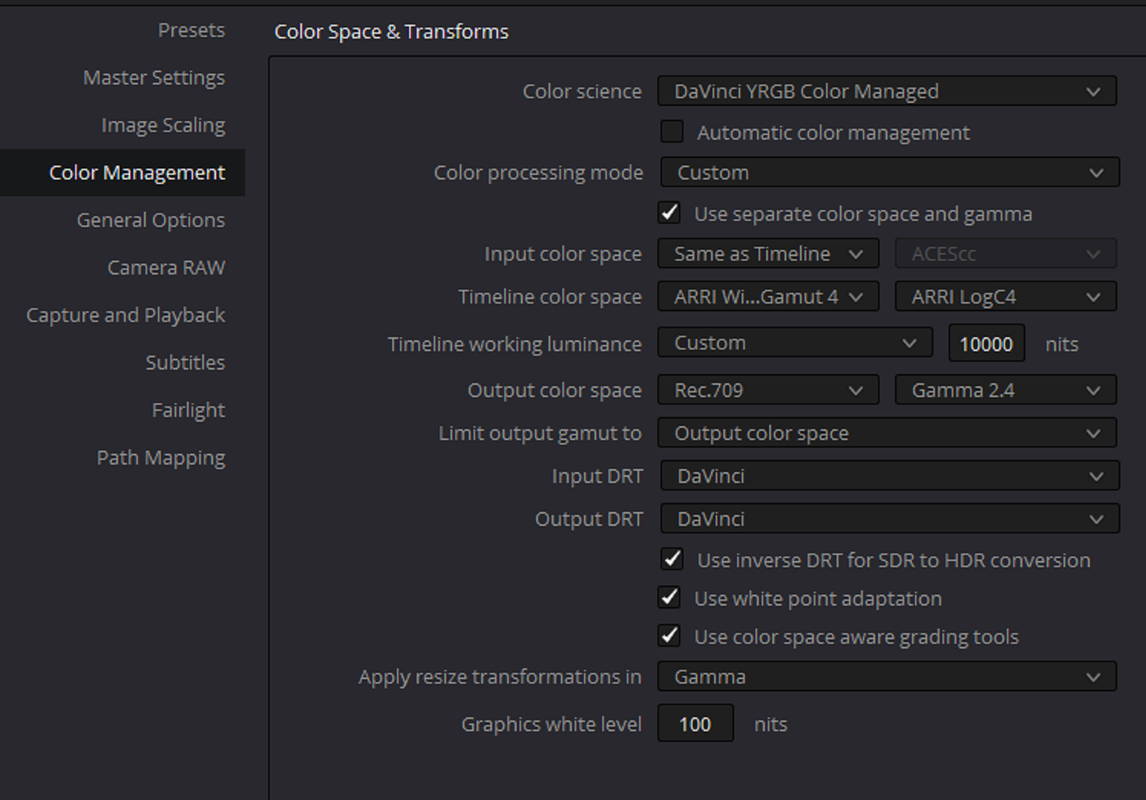Open Master Settings in the sidebar

[x=153, y=77]
